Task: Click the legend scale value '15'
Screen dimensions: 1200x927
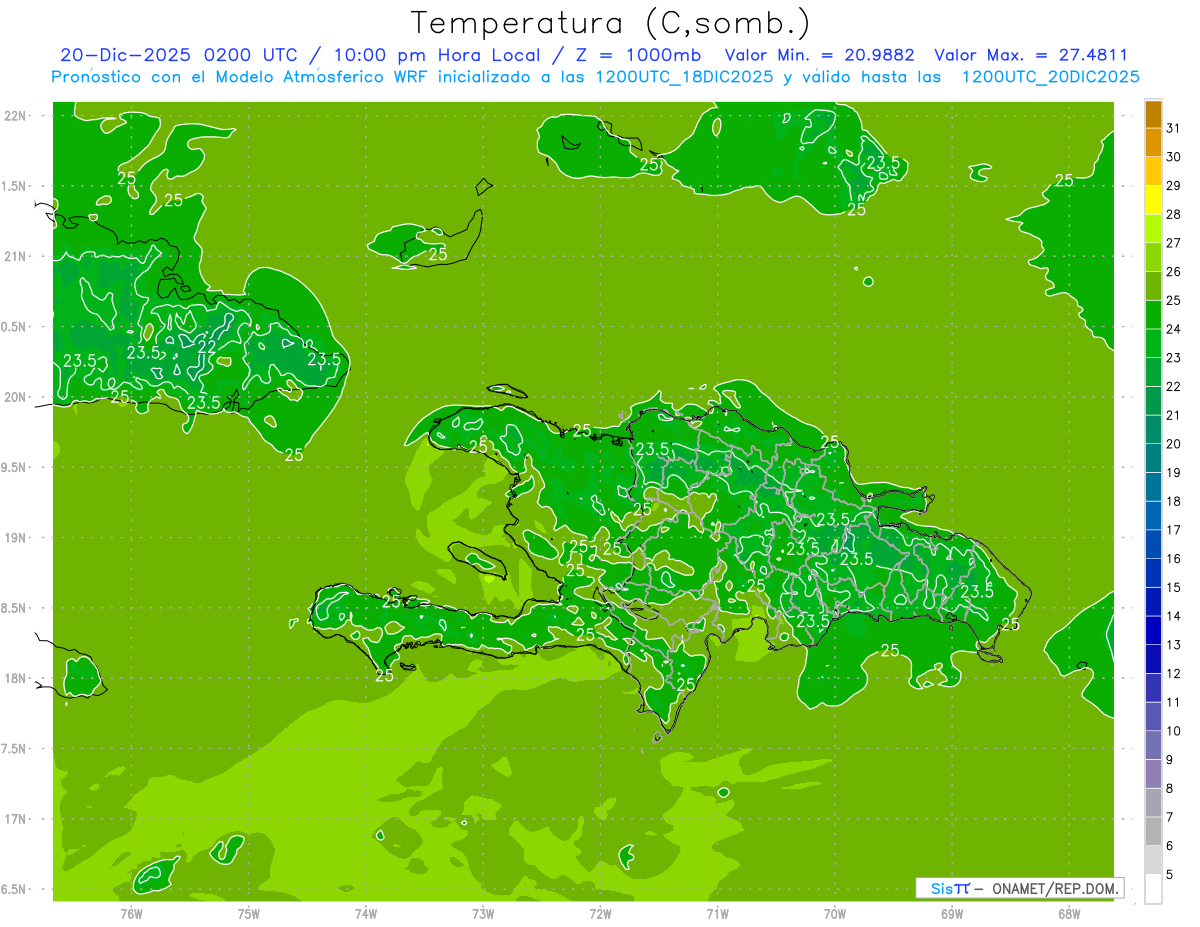Action: [x=1174, y=588]
